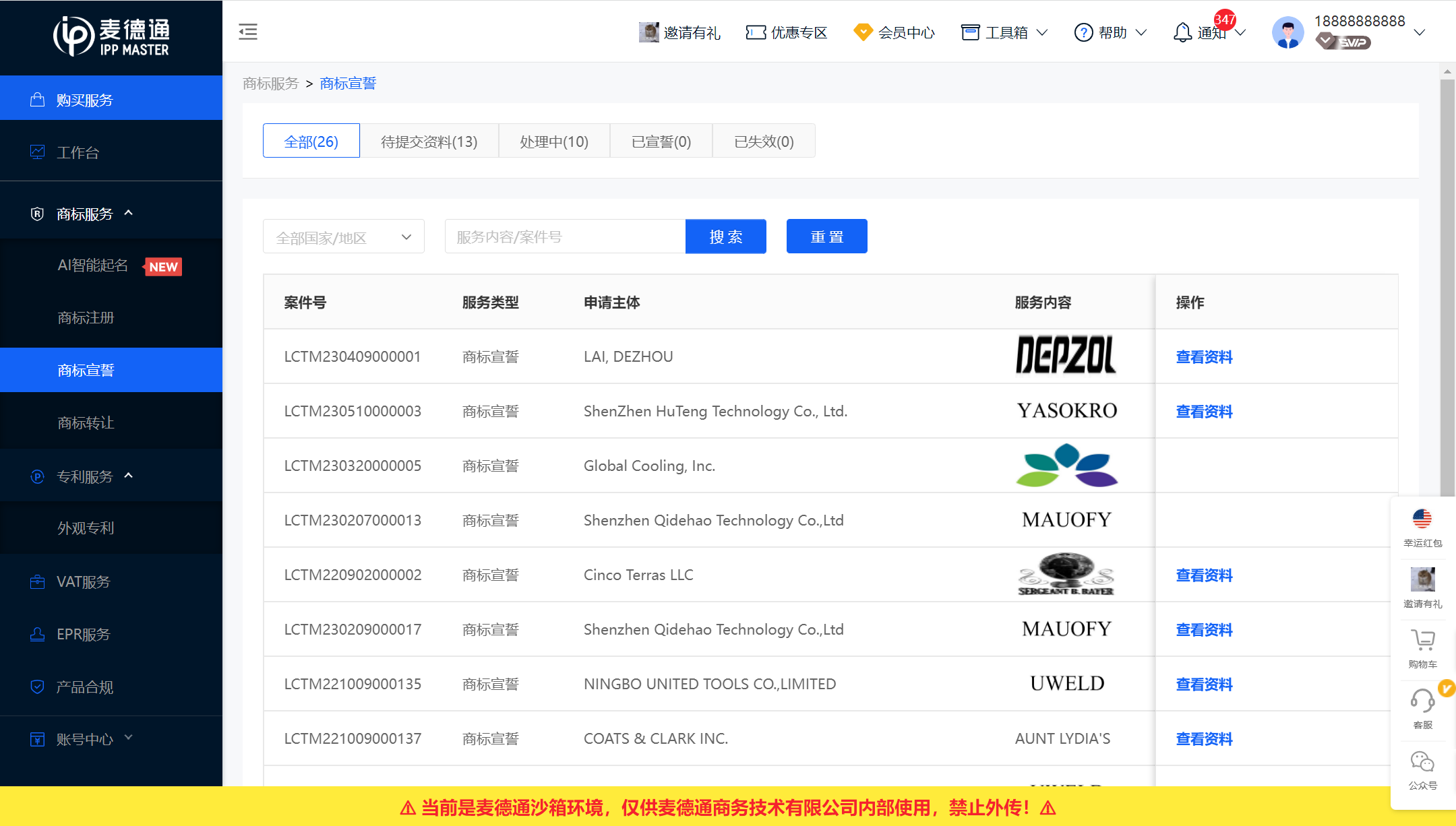Expand the 帮助 dropdown arrow
Viewport: 1456px width, 826px height.
pyautogui.click(x=1141, y=32)
